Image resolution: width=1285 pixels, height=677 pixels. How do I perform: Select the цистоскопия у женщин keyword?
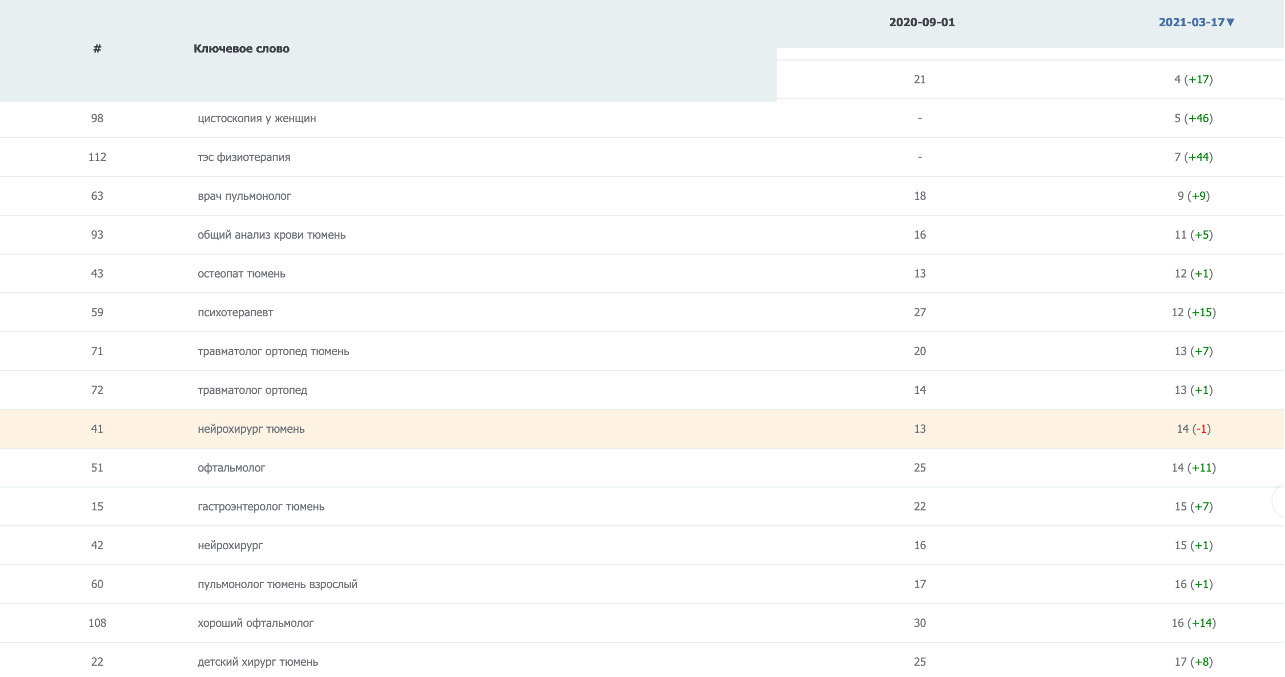257,118
